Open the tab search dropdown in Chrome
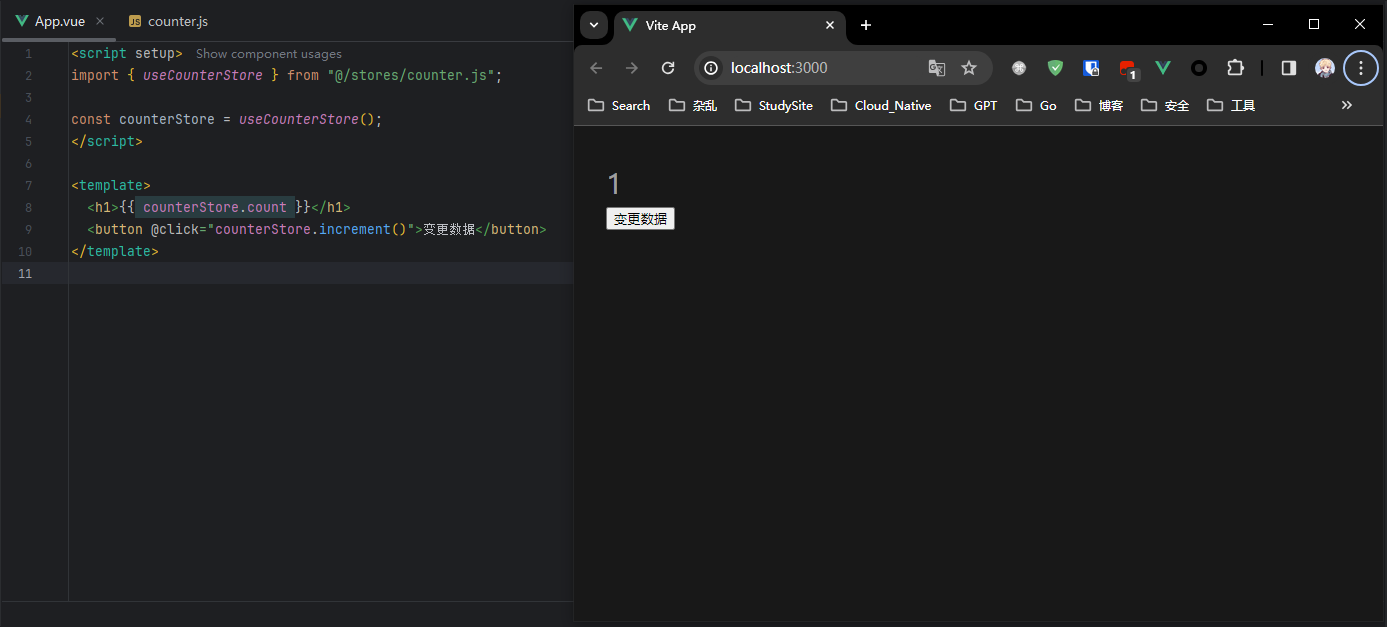 [594, 25]
